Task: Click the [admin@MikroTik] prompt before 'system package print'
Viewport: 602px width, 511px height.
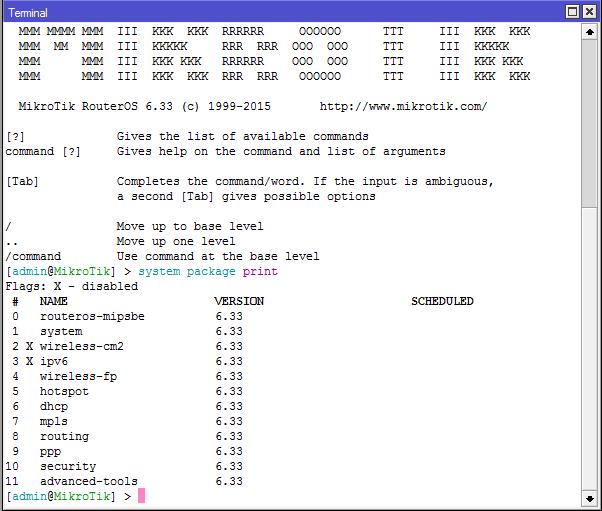Action: (x=61, y=271)
